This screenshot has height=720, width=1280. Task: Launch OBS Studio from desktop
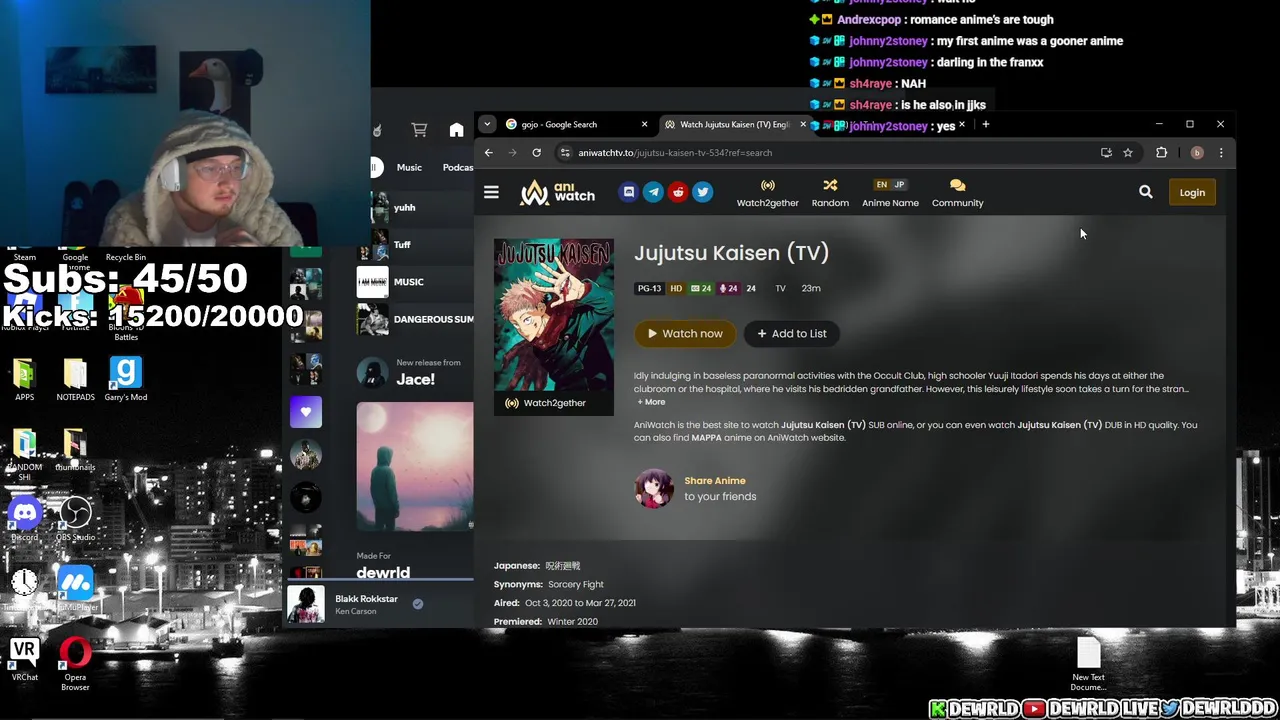click(x=75, y=520)
